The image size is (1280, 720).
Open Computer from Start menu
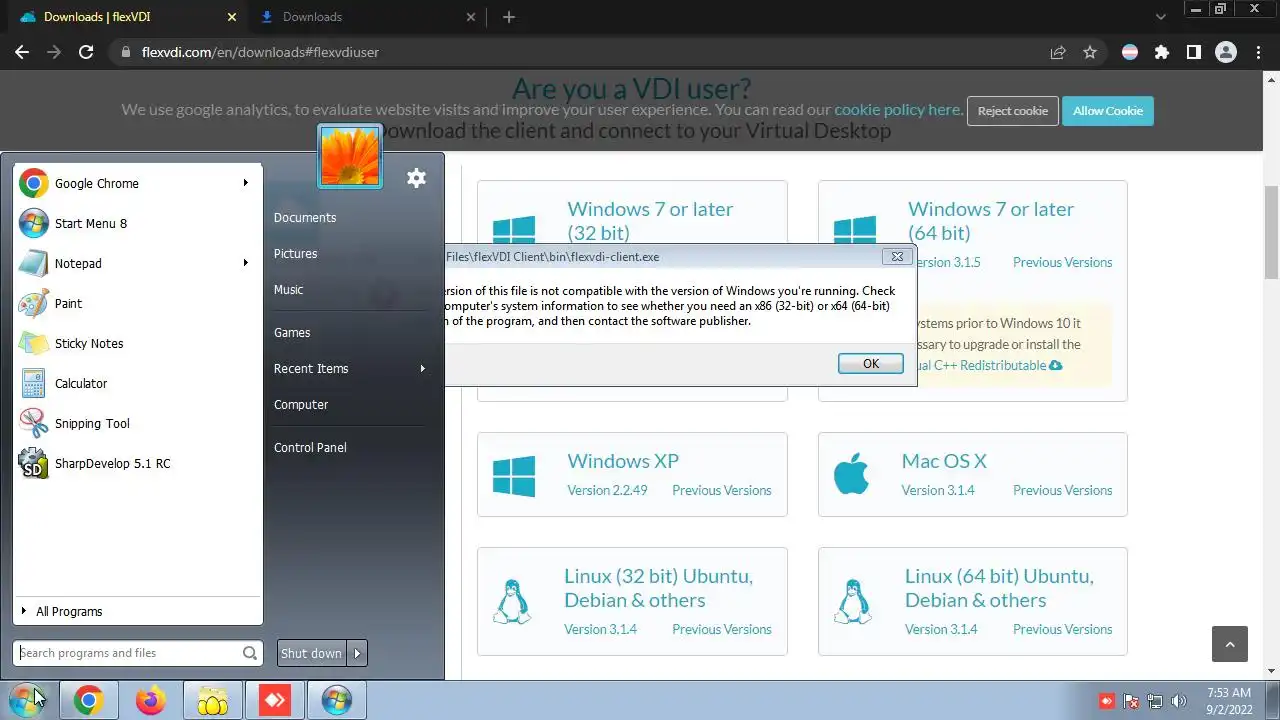(x=301, y=404)
